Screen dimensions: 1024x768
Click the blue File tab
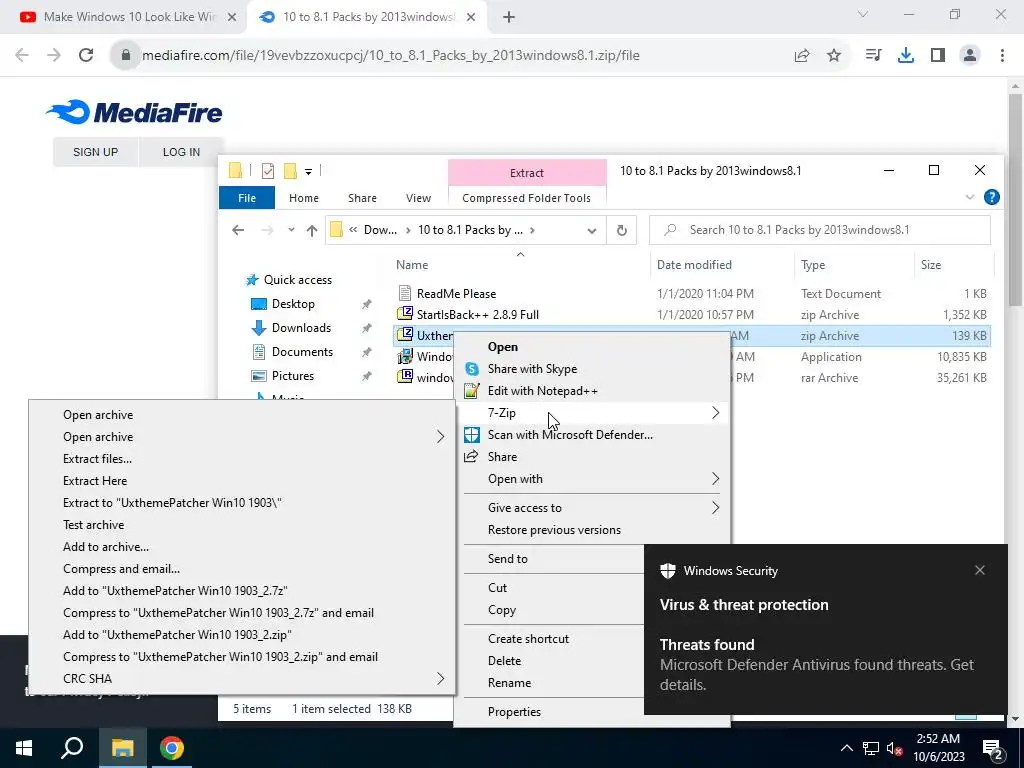point(247,198)
